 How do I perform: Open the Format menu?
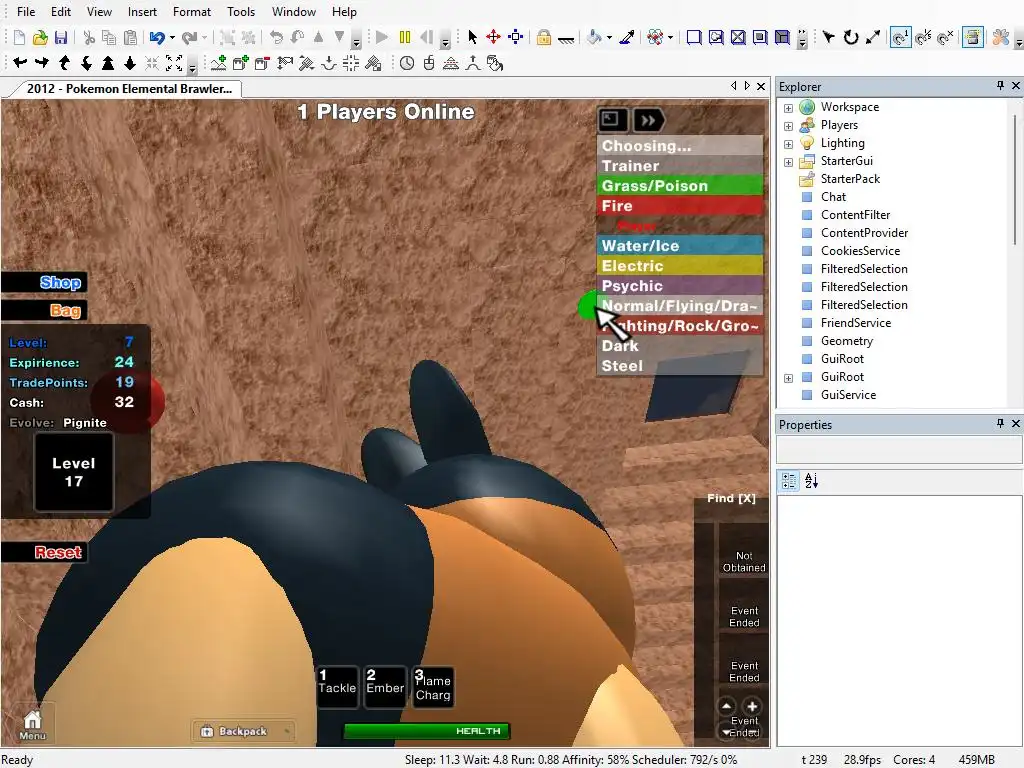[x=191, y=12]
